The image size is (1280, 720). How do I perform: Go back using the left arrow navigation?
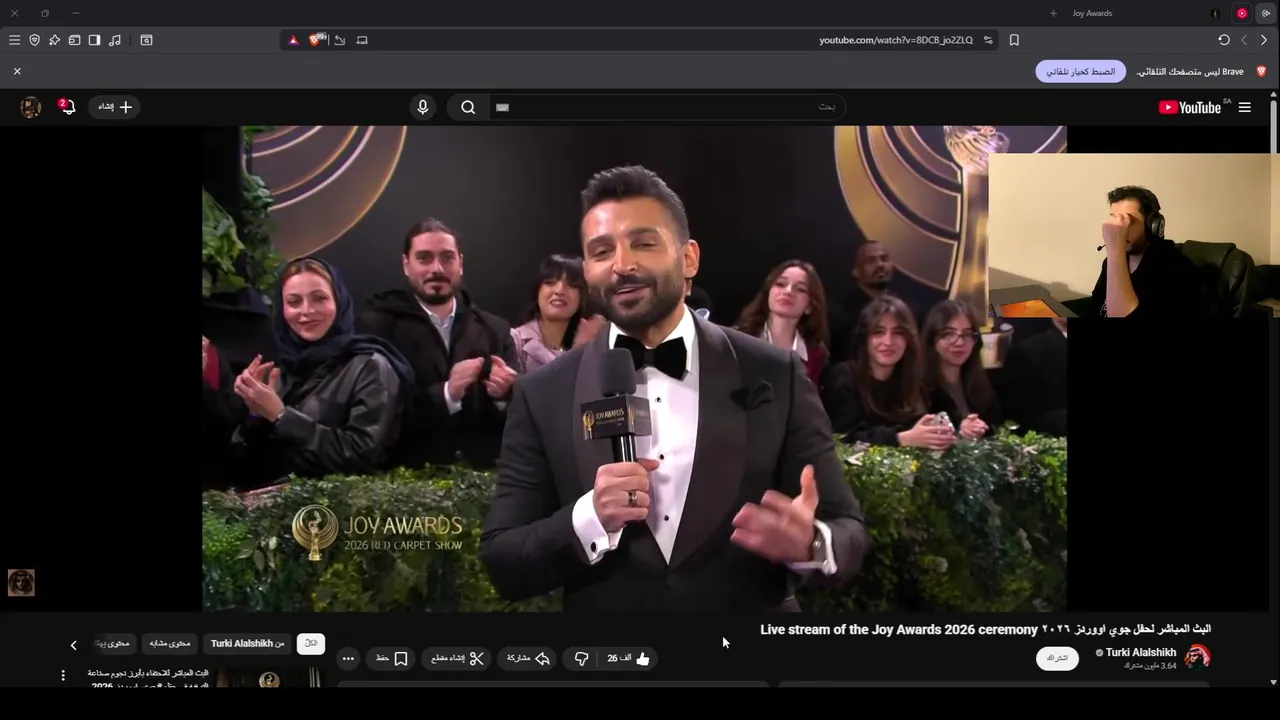pyautogui.click(x=1244, y=40)
